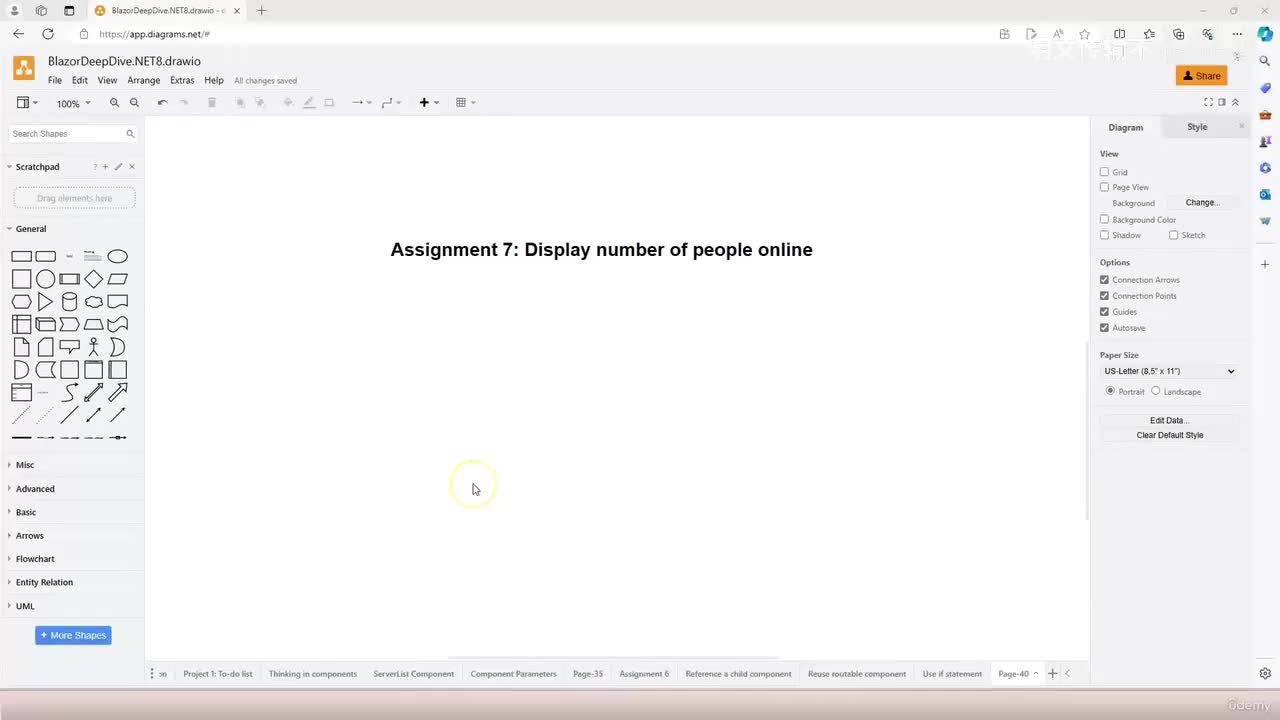Add a new page with plus button
Screen dimensions: 1280x720
point(1052,674)
